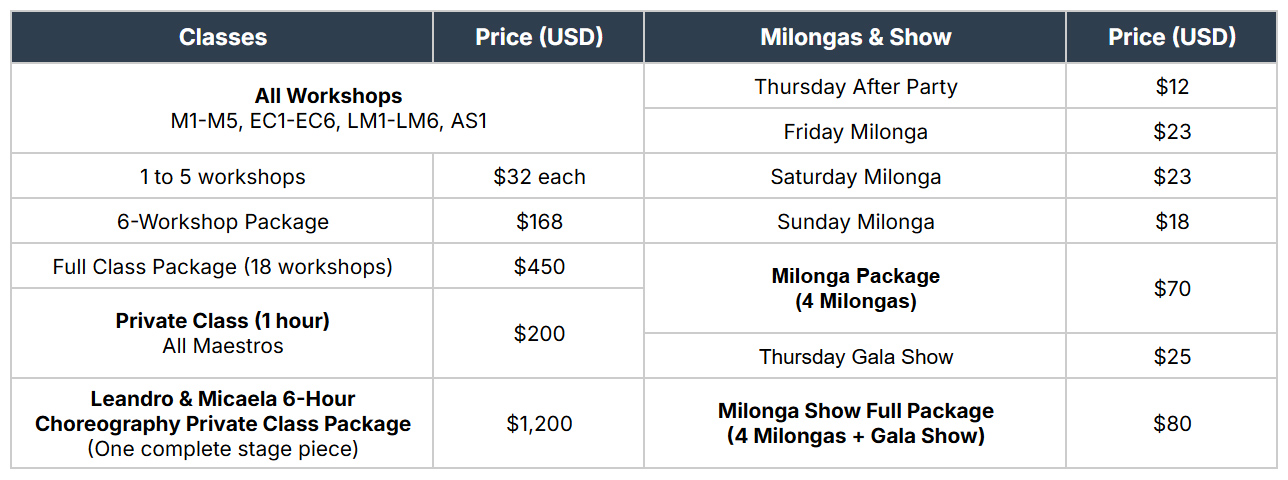Select the $1,200 price cell
The image size is (1288, 480).
click(x=539, y=423)
